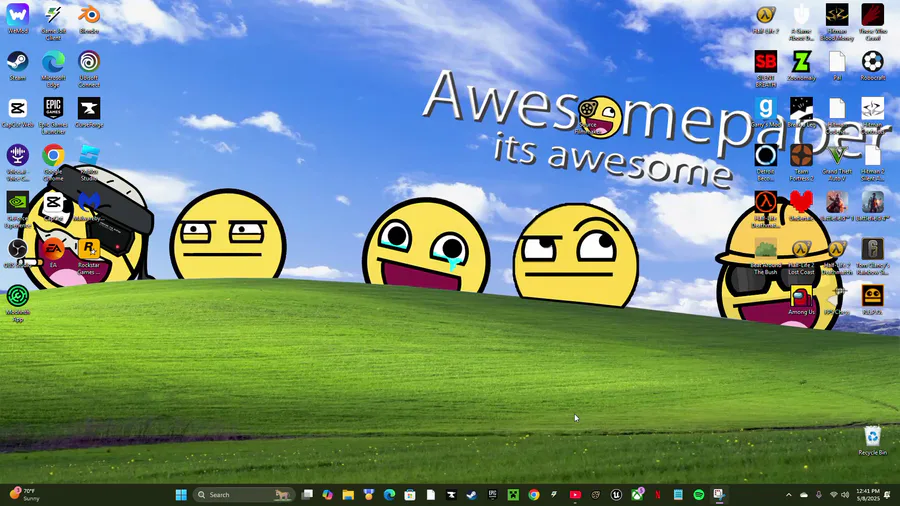This screenshot has height=506, width=900.
Task: Select the Team Fortress 2 desktop icon
Action: pos(801,163)
